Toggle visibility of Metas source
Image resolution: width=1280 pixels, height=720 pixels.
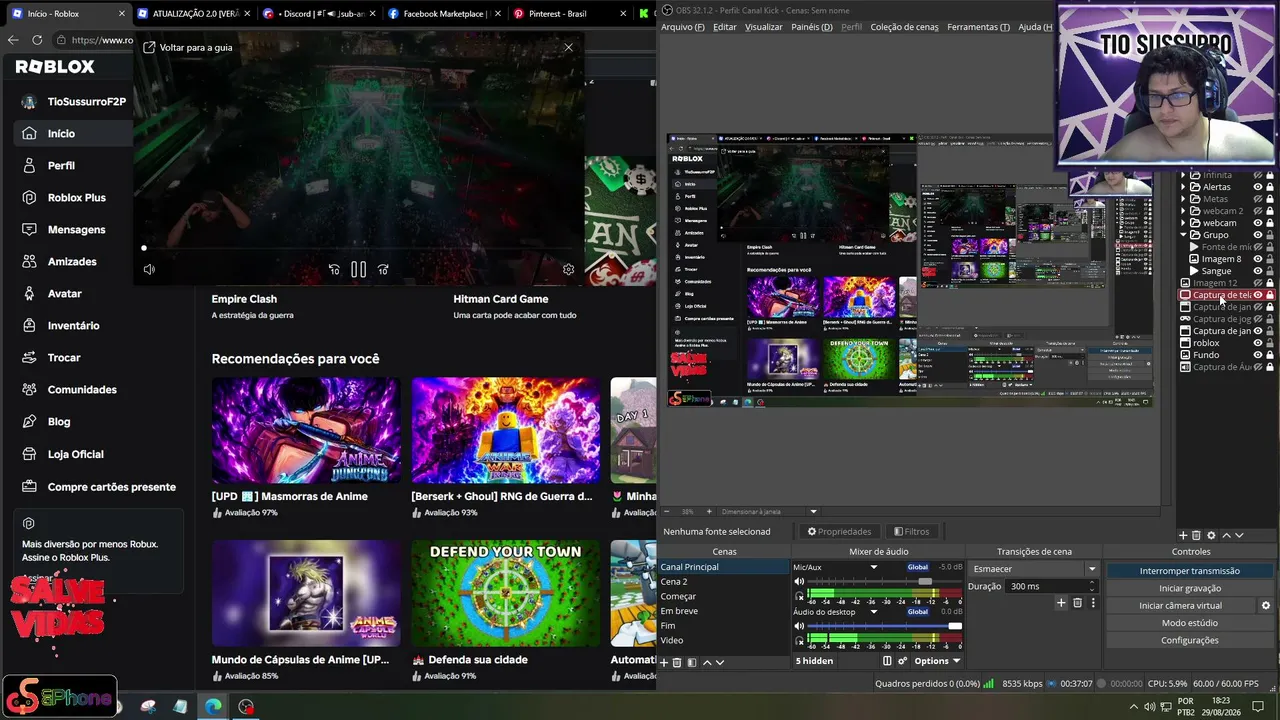tap(1258, 199)
